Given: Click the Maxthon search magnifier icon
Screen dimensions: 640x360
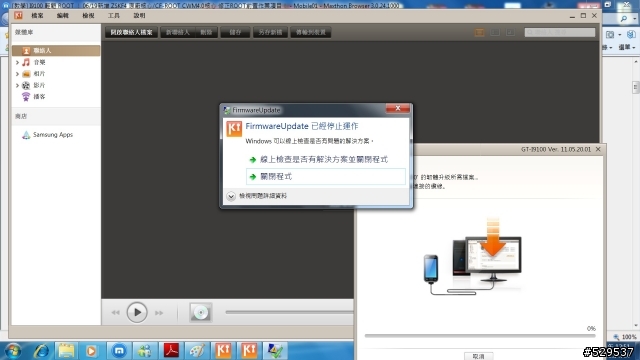Looking at the screenshot, I should (624, 19).
